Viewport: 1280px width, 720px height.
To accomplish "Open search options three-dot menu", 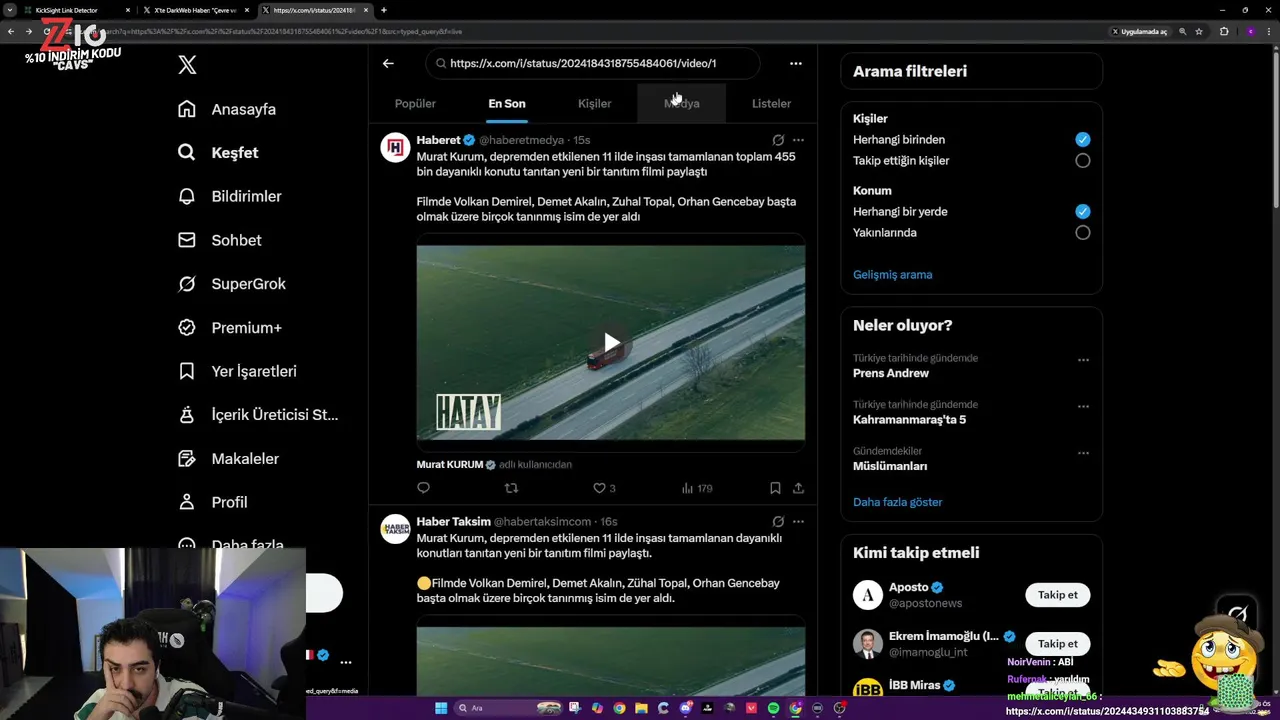I will 796,63.
